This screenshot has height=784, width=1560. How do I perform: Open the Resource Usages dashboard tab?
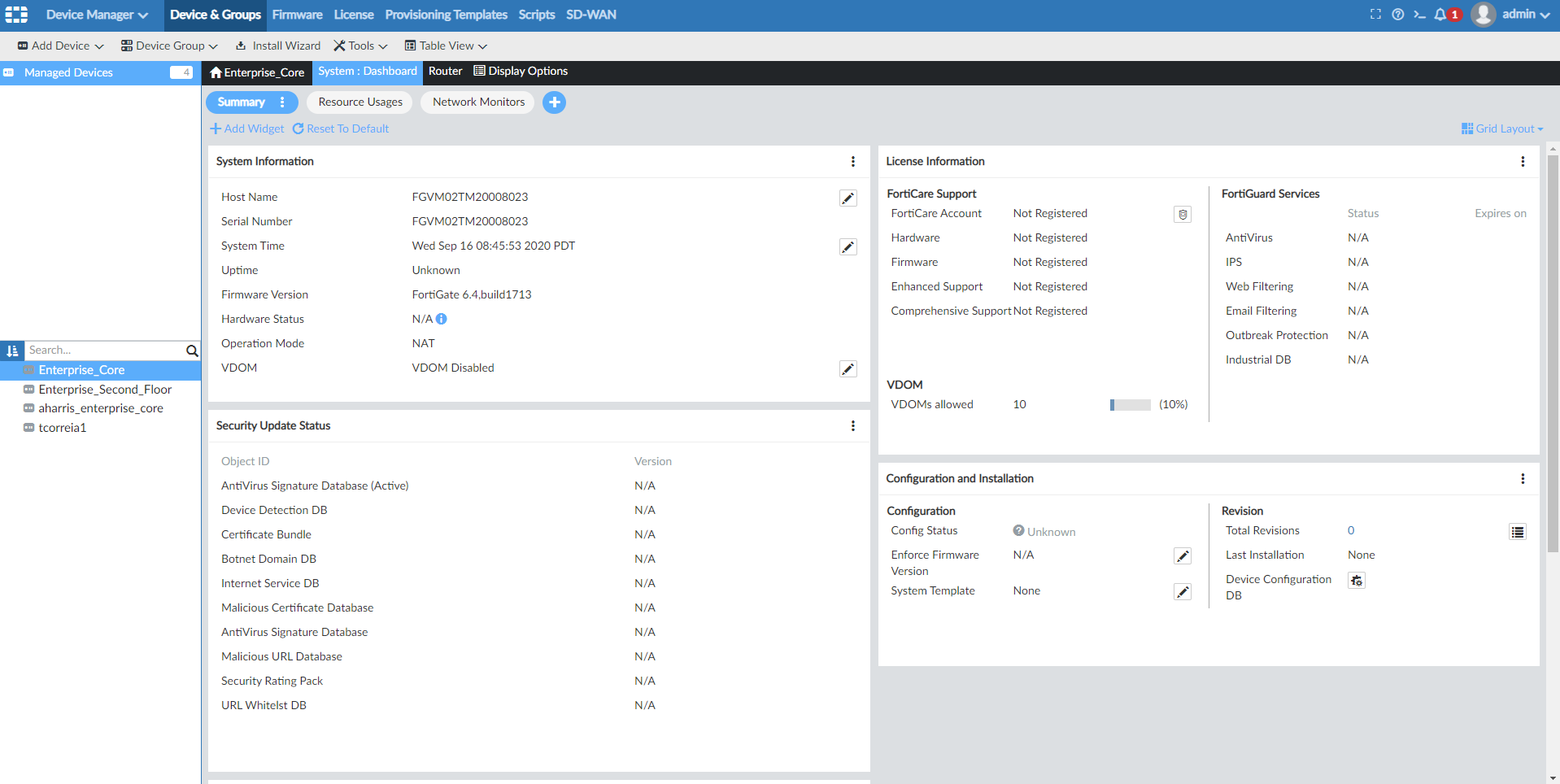coord(360,102)
